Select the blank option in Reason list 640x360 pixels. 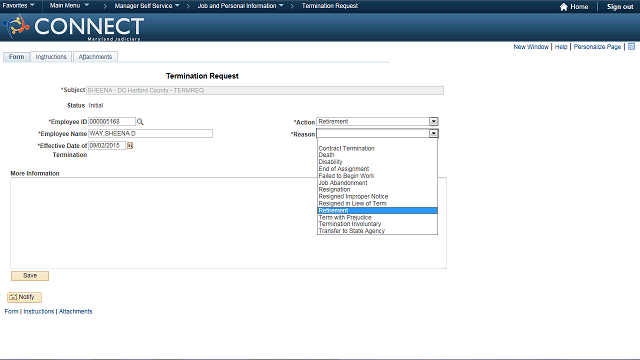click(x=377, y=142)
